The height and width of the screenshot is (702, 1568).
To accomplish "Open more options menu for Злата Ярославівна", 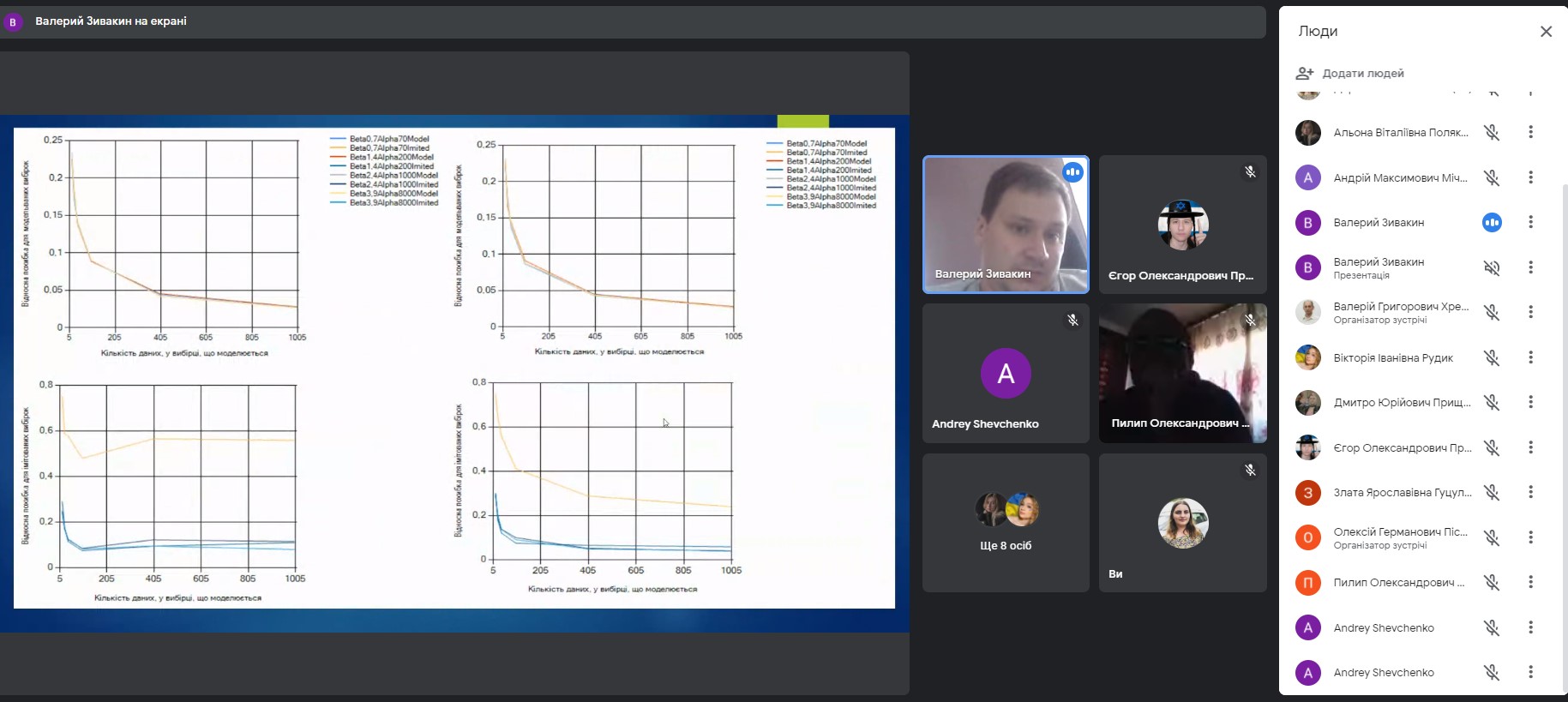I will tap(1530, 492).
